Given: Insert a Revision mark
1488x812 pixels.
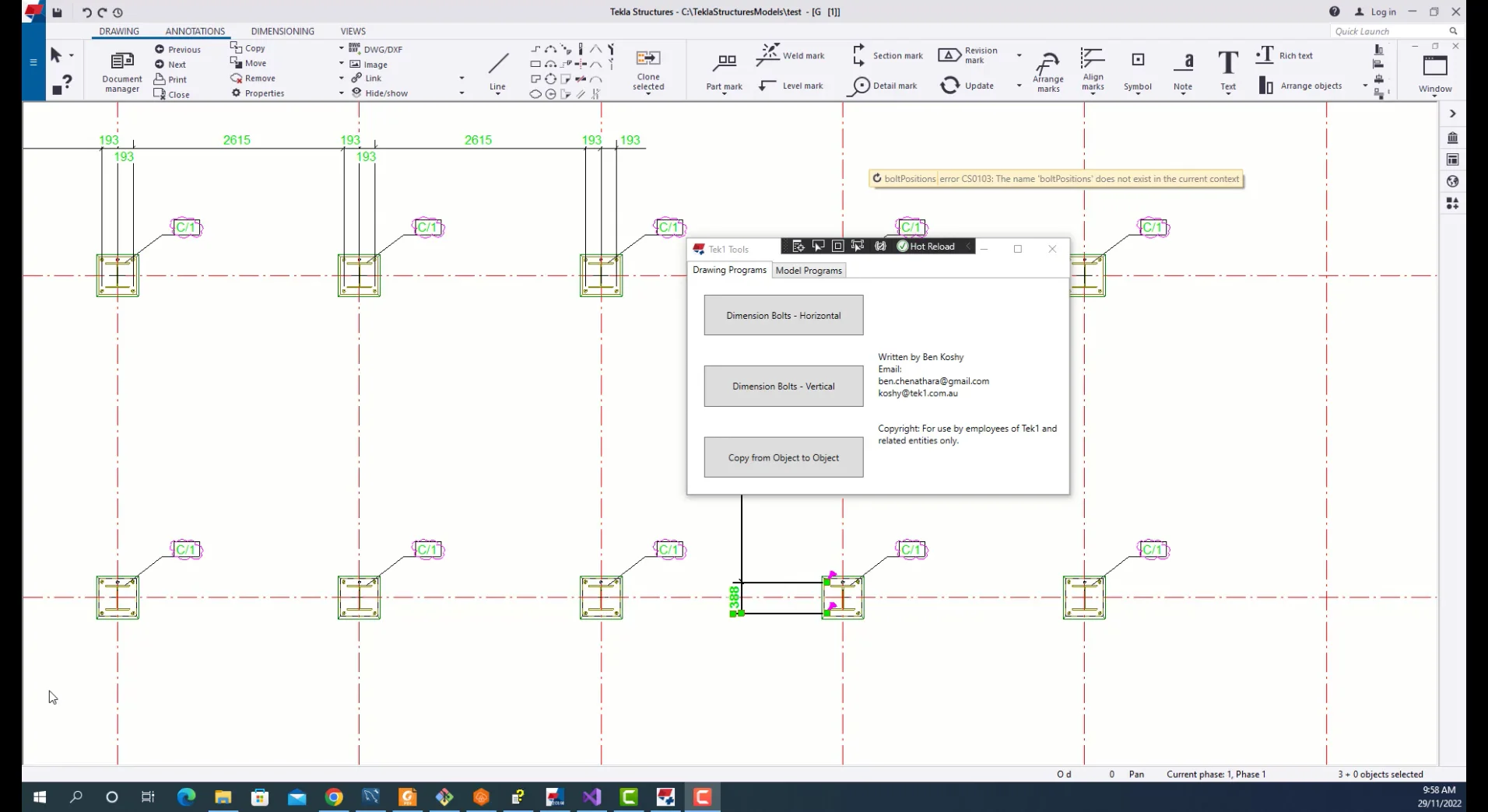Looking at the screenshot, I should (968, 55).
